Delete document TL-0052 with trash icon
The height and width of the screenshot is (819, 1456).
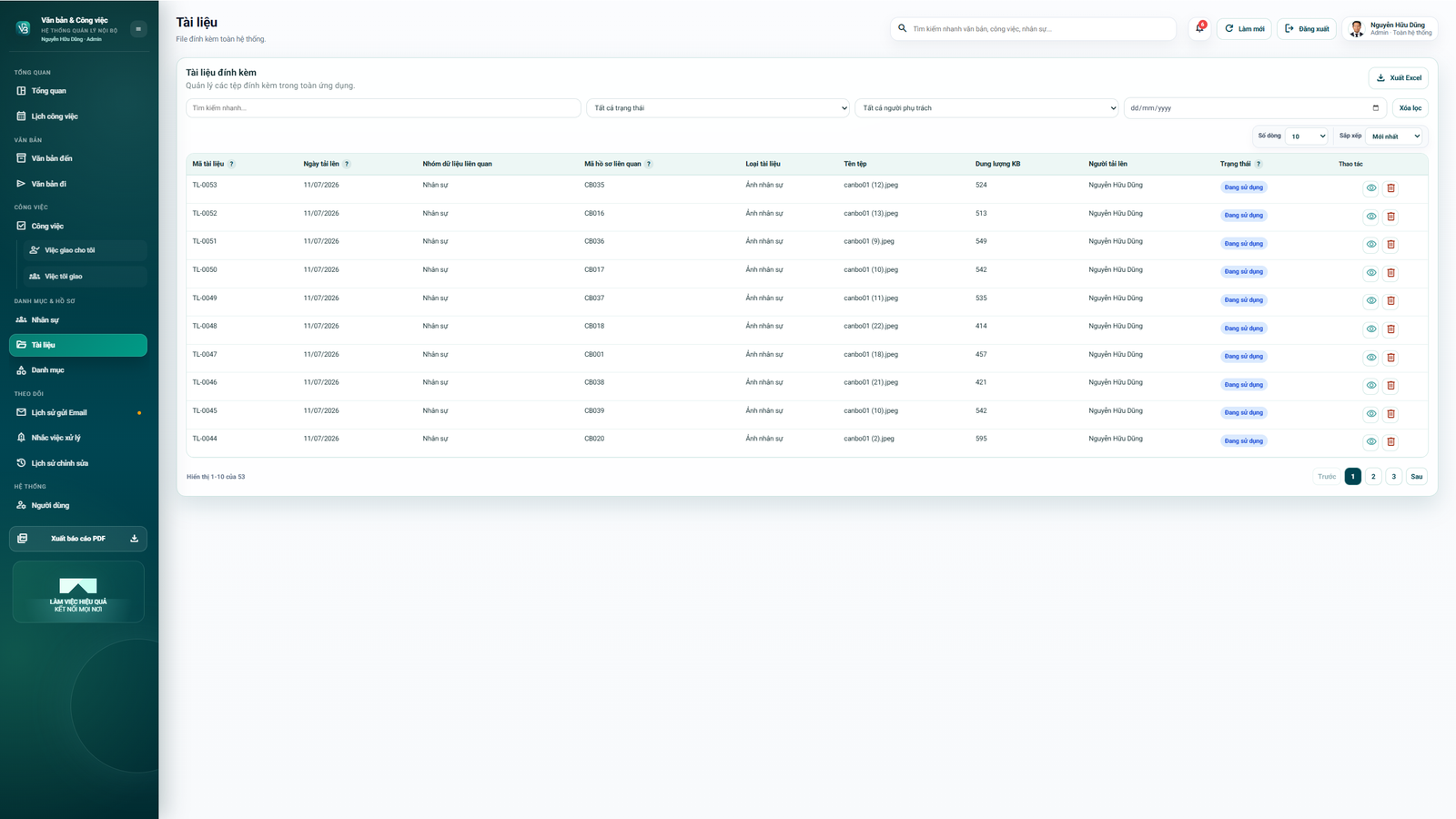pyautogui.click(x=1390, y=217)
